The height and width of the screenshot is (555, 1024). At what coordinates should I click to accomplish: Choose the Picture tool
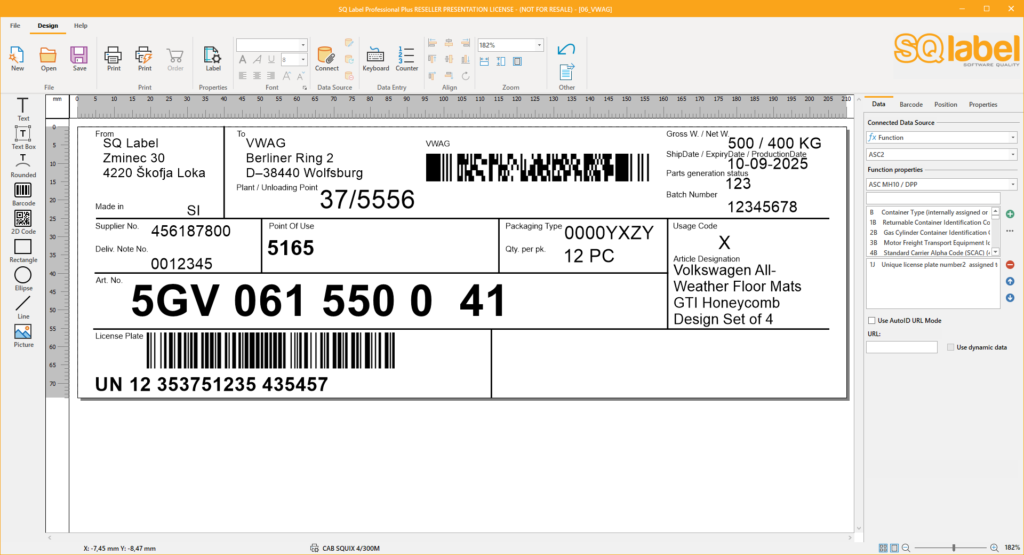click(23, 332)
